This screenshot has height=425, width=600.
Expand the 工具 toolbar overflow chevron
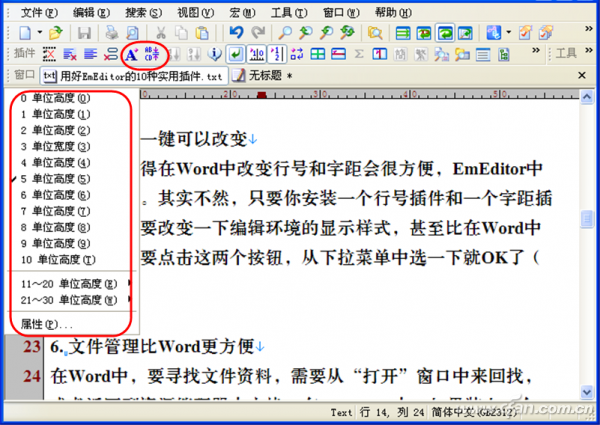pyautogui.click(x=589, y=50)
